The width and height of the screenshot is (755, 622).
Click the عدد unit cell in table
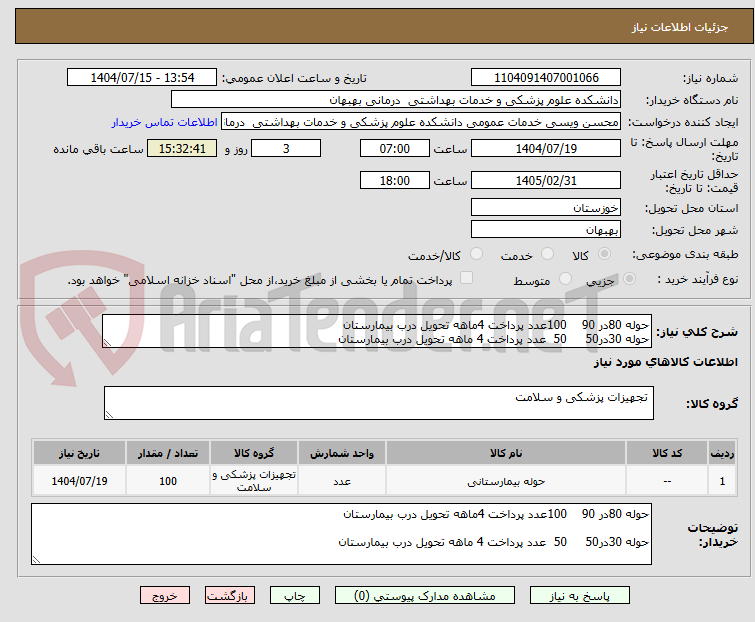(342, 481)
